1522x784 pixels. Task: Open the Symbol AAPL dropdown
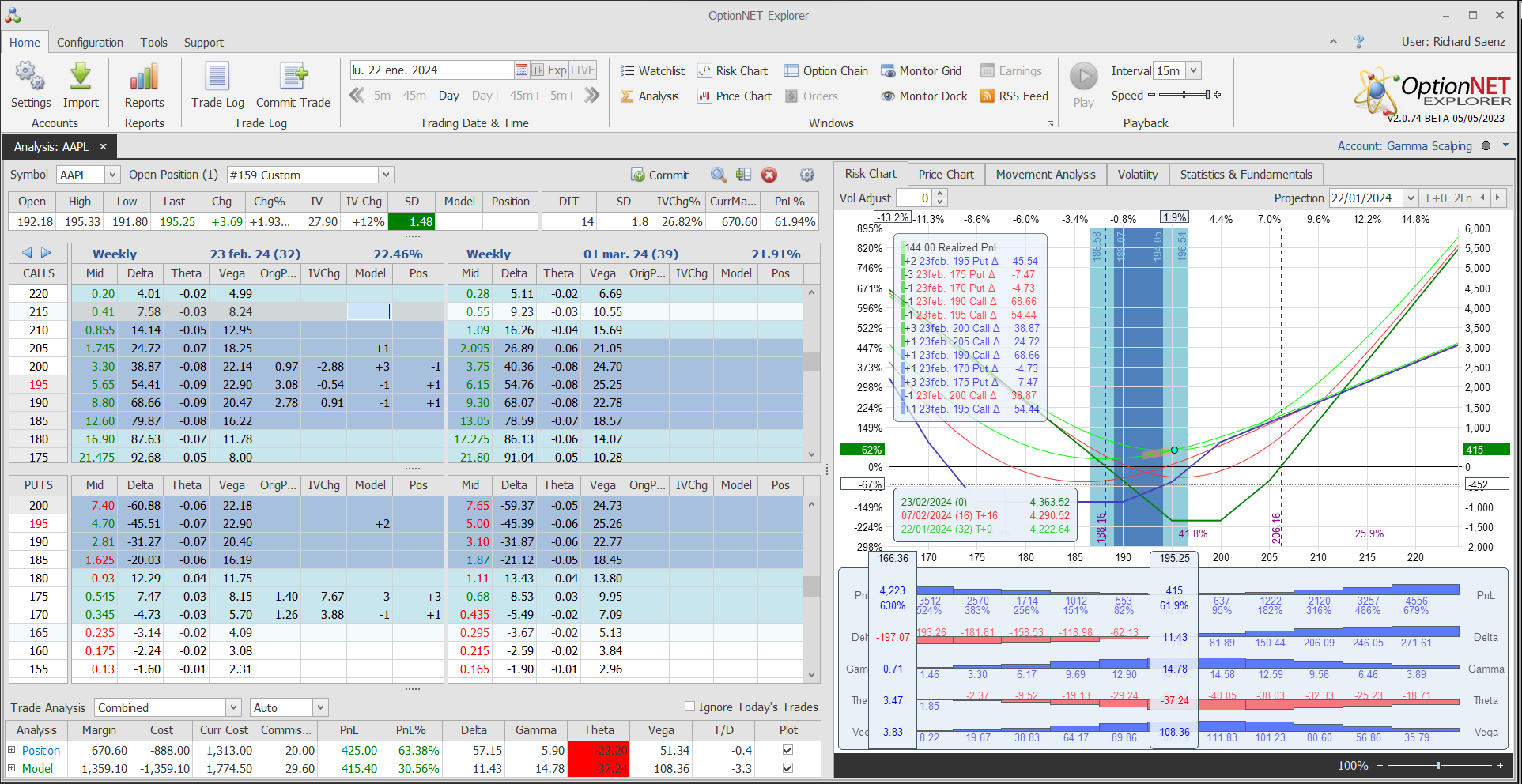point(111,175)
